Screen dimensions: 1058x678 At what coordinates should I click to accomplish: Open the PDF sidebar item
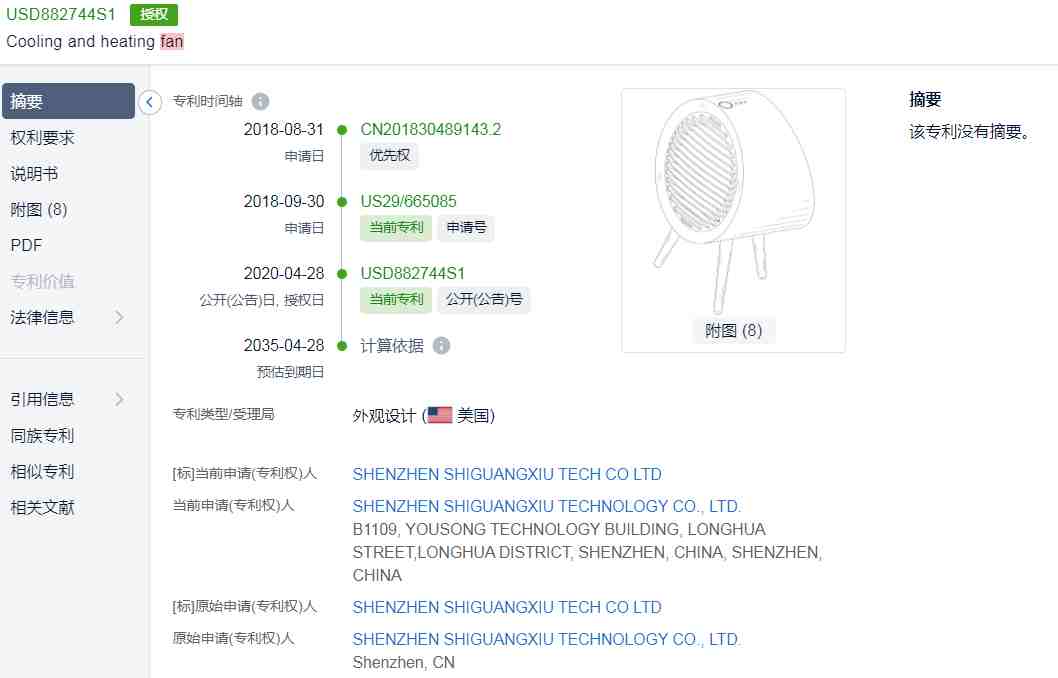(26, 246)
